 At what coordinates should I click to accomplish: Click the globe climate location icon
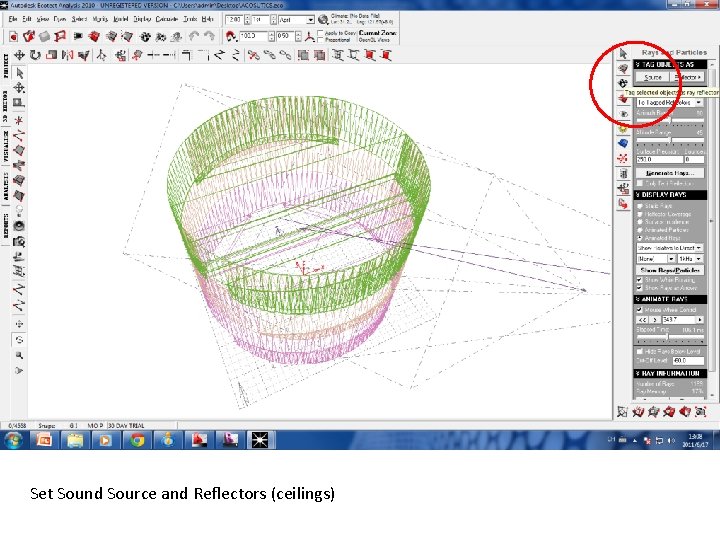point(323,19)
